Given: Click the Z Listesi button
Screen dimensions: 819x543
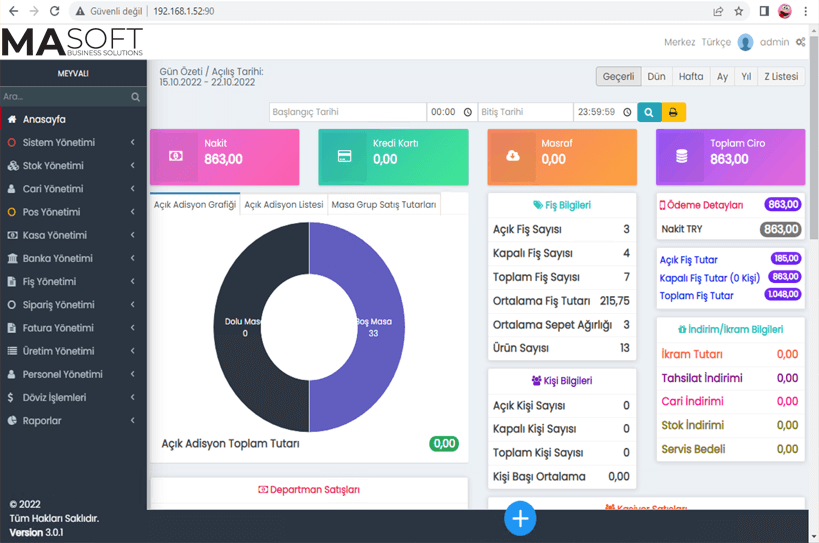Looking at the screenshot, I should 780,77.
